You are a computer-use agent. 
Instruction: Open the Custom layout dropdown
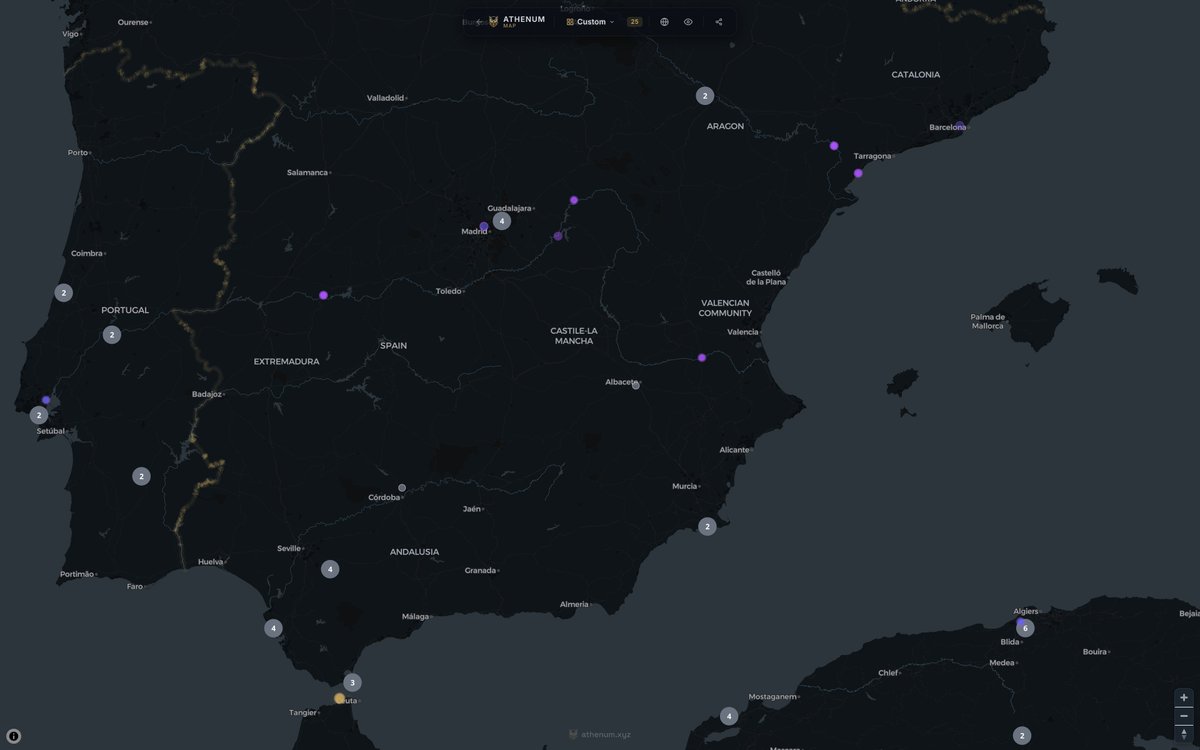(x=591, y=21)
